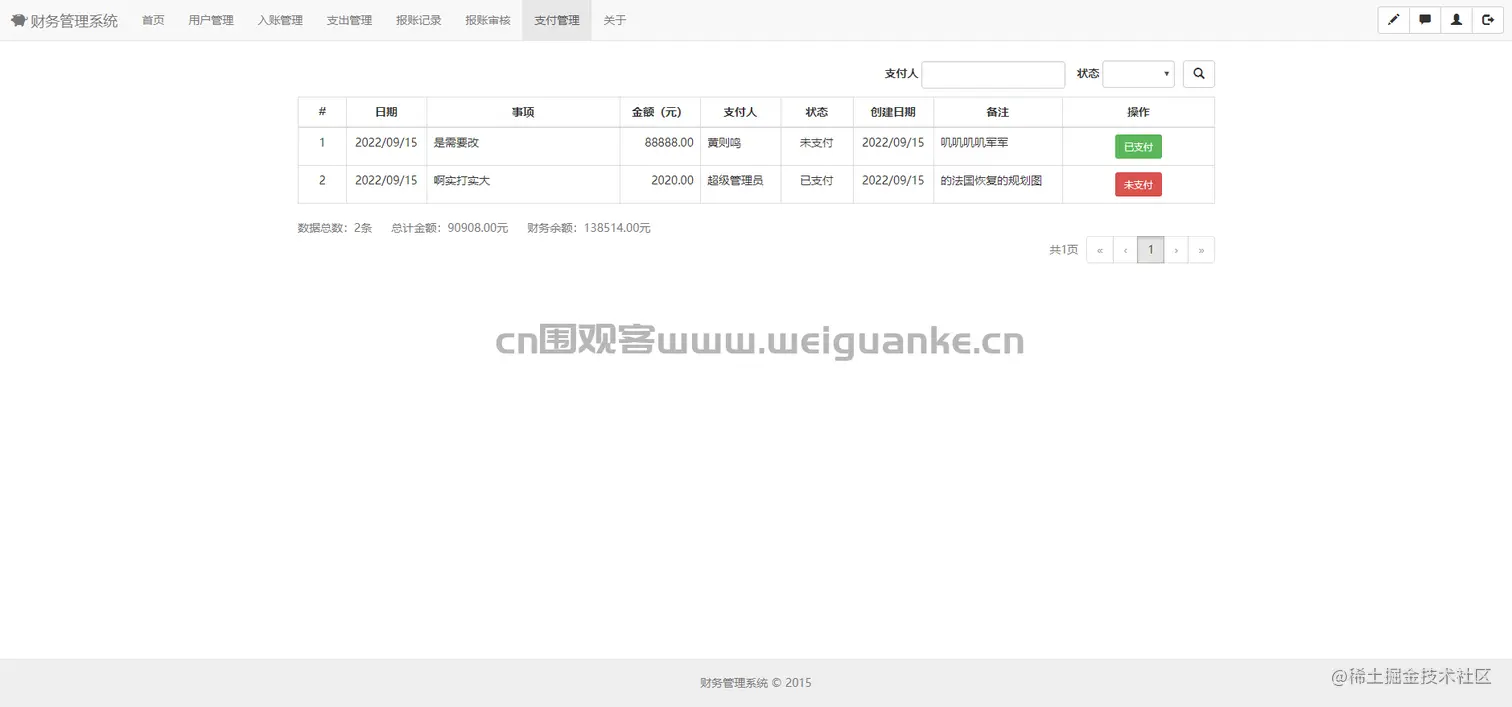Open the user profile icon

[1456, 20]
